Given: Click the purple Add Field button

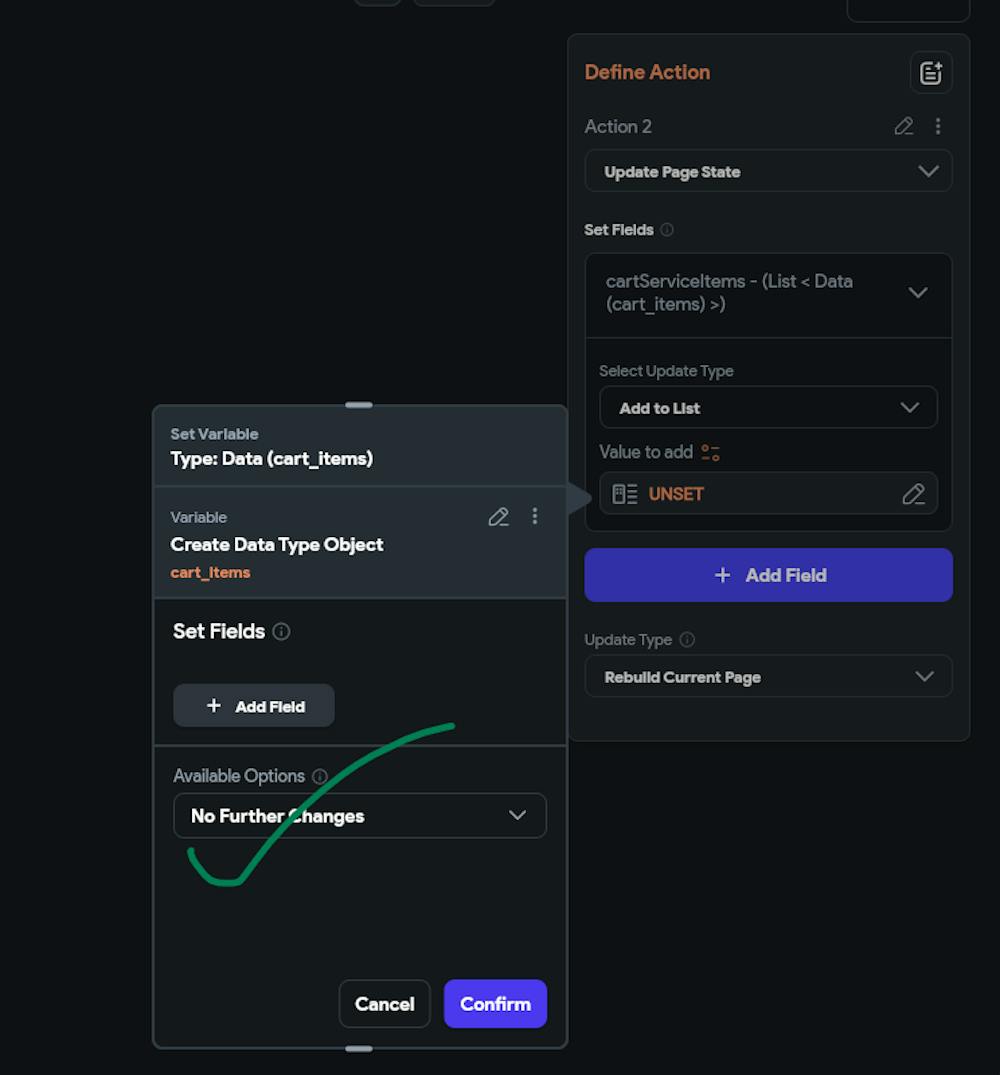Looking at the screenshot, I should pos(768,575).
